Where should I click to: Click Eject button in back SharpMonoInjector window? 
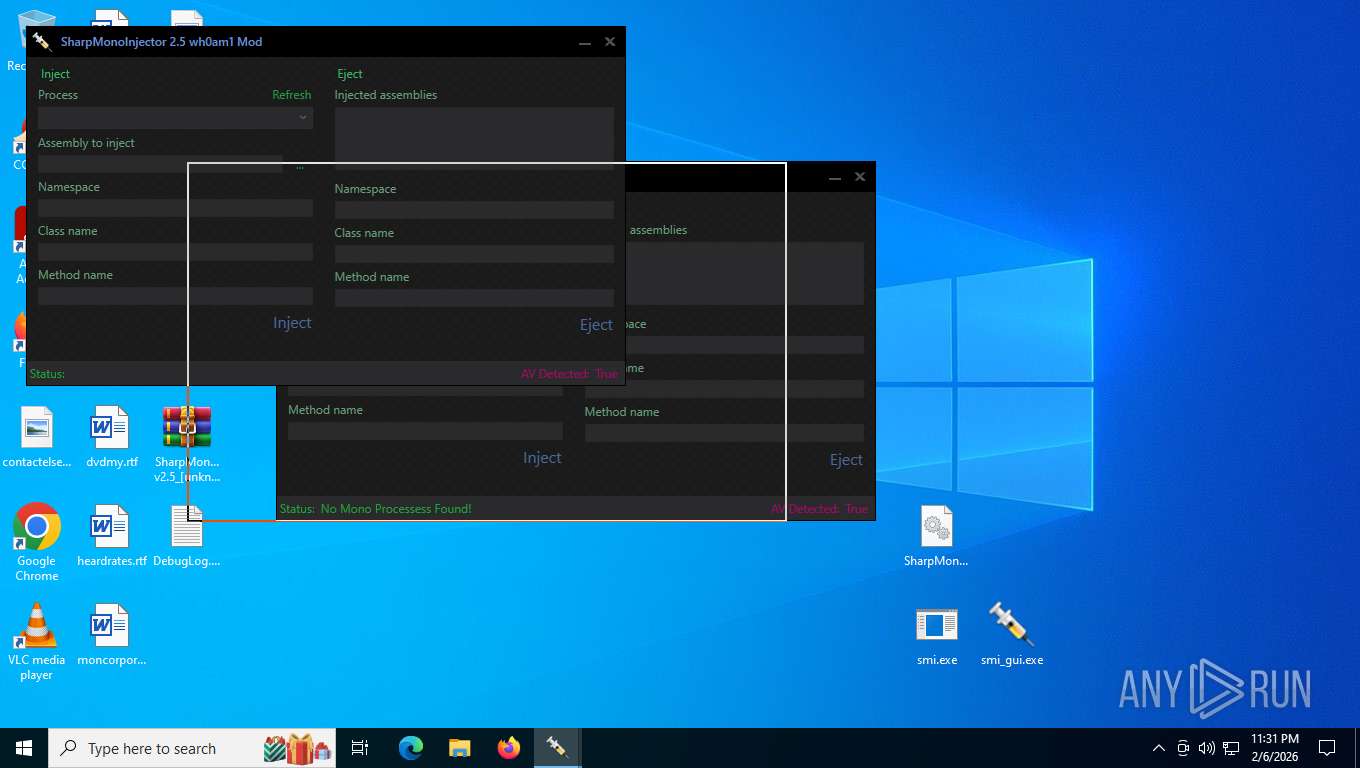click(846, 460)
